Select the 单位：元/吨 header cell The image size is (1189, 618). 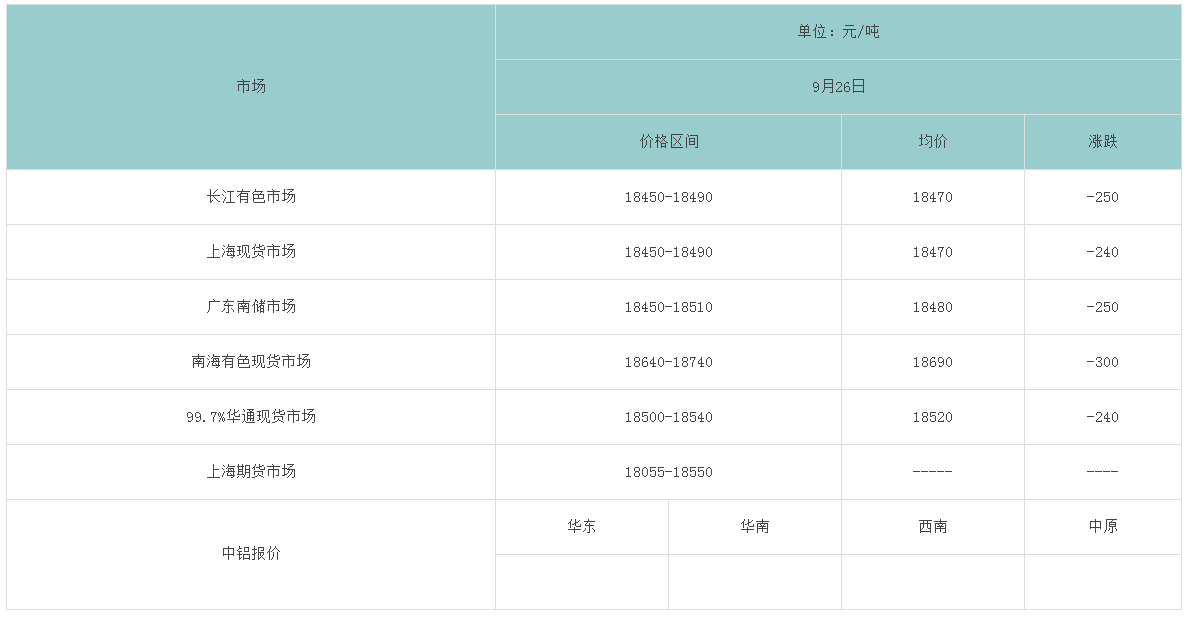[x=838, y=32]
